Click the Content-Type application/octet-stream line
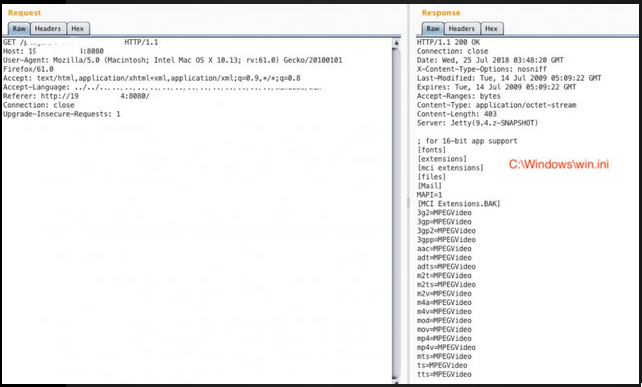The image size is (642, 387). [497, 105]
